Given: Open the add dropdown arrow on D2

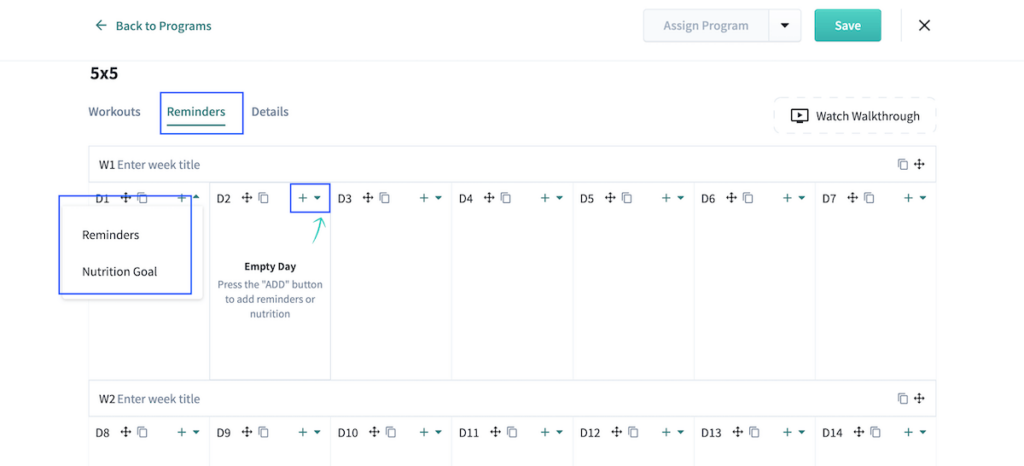Looking at the screenshot, I should click(318, 199).
